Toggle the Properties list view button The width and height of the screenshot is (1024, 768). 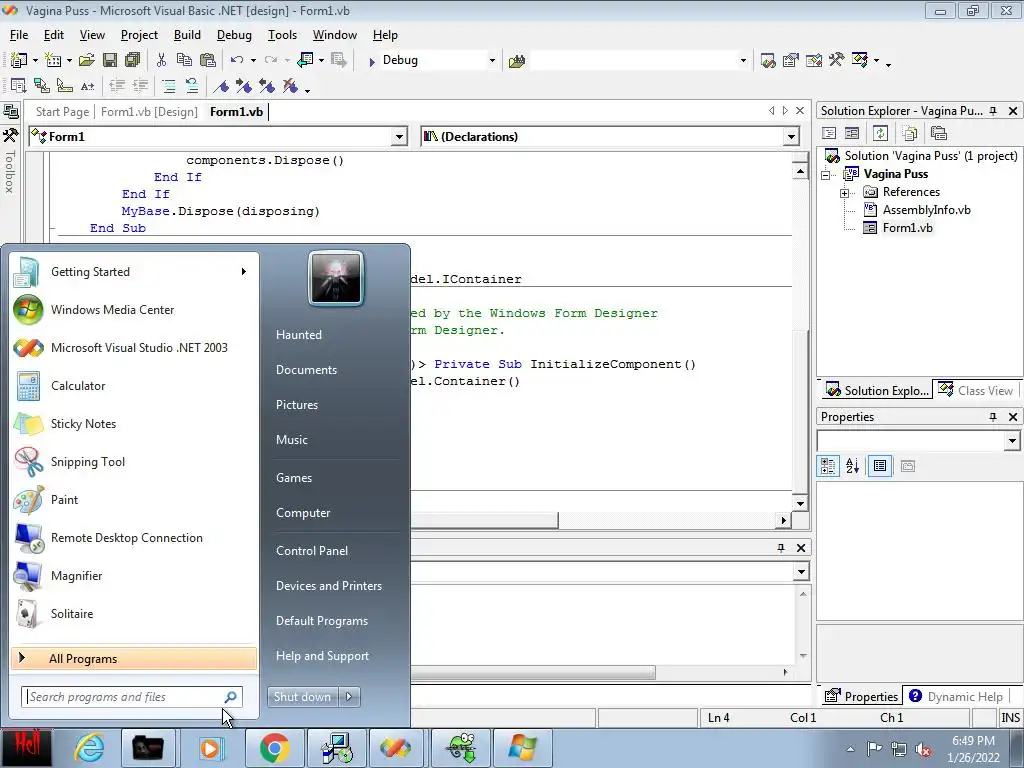click(880, 466)
